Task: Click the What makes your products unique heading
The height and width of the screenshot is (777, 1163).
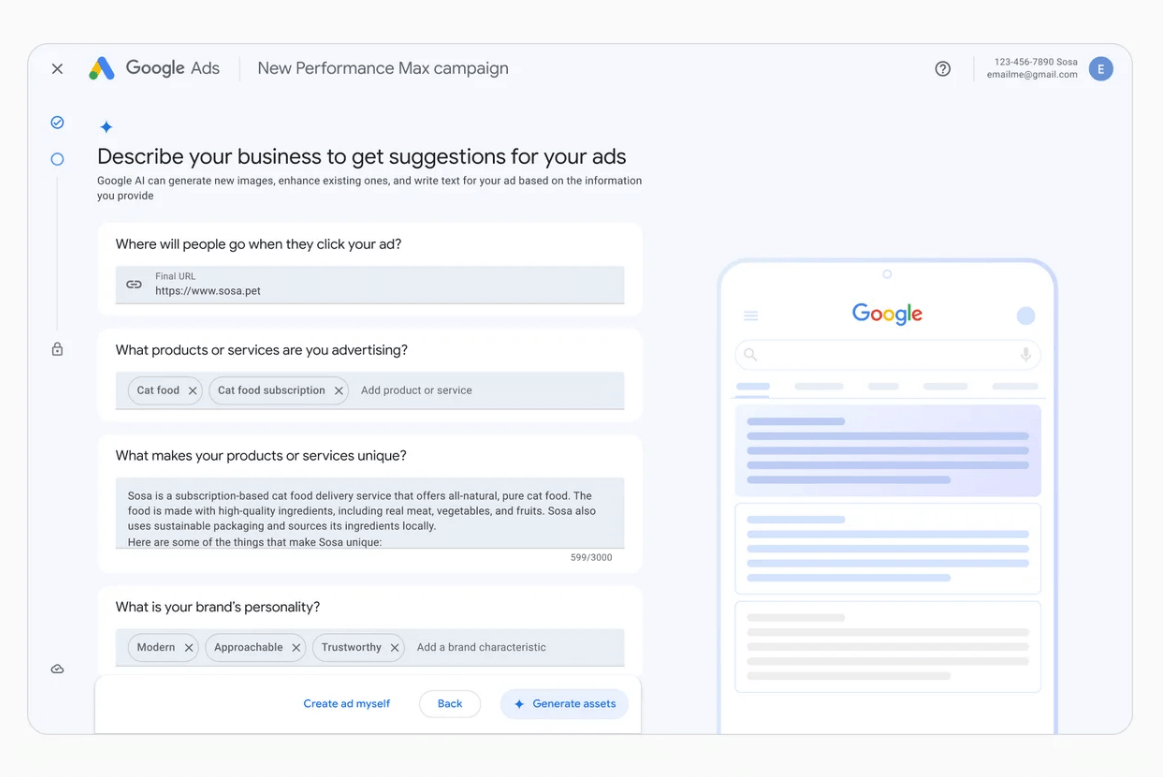Action: [x=260, y=456]
